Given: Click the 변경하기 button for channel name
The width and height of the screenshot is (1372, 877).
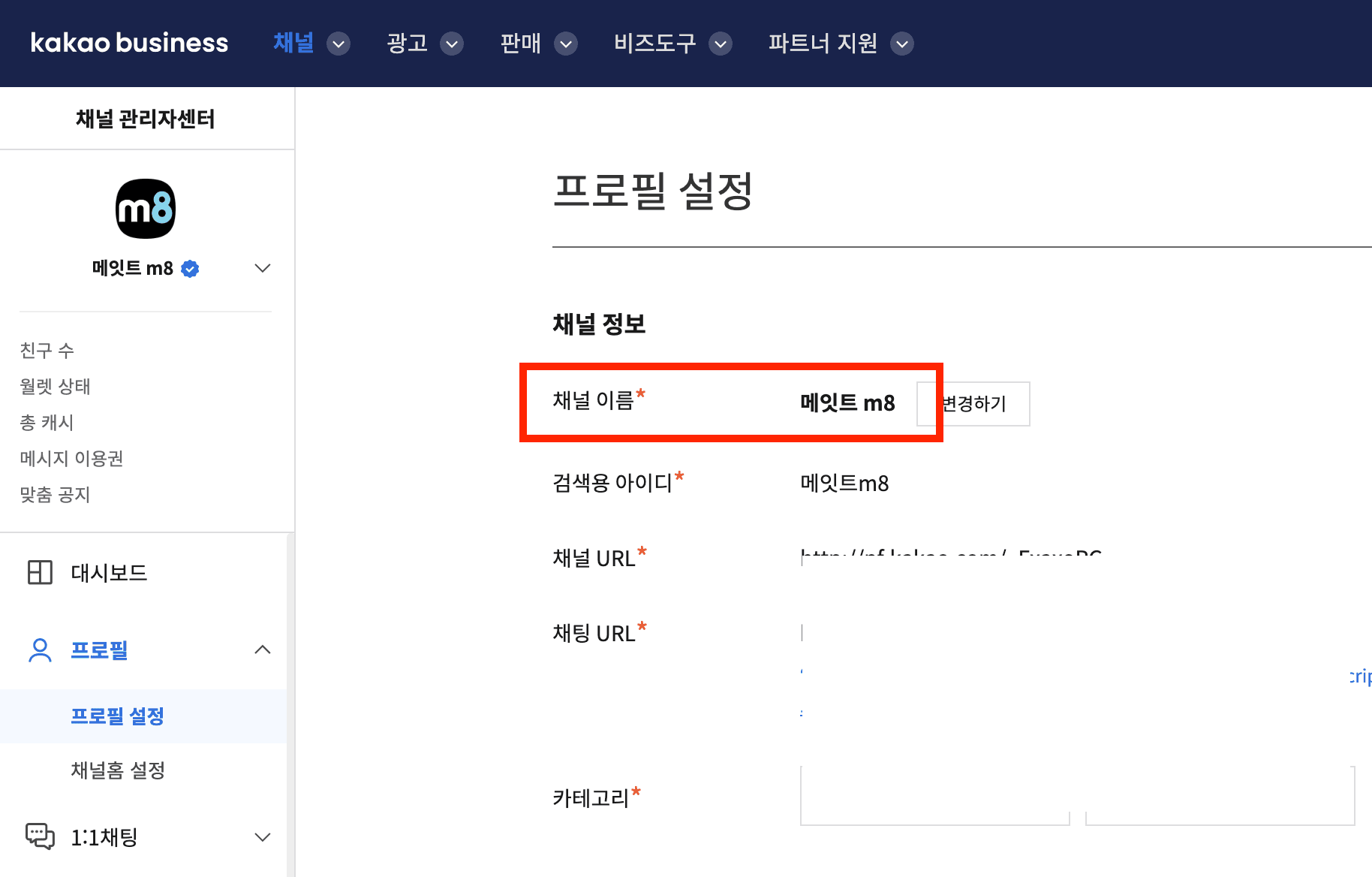Looking at the screenshot, I should [973, 404].
